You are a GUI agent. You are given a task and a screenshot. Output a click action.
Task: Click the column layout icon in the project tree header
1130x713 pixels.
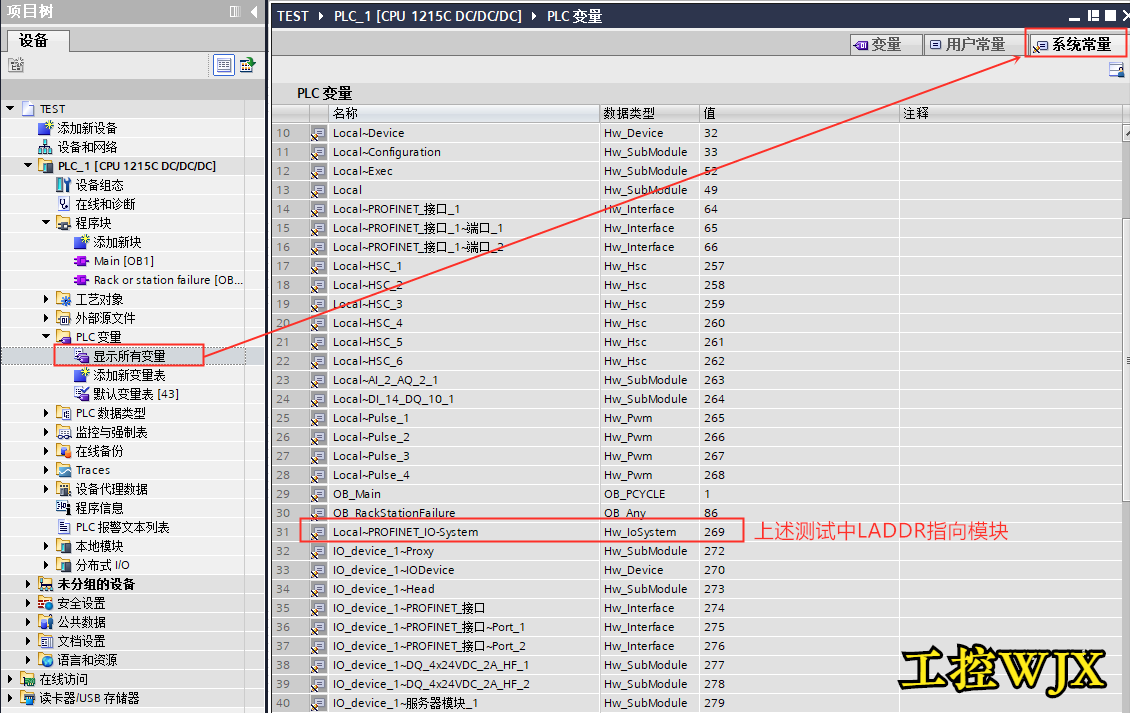235,11
